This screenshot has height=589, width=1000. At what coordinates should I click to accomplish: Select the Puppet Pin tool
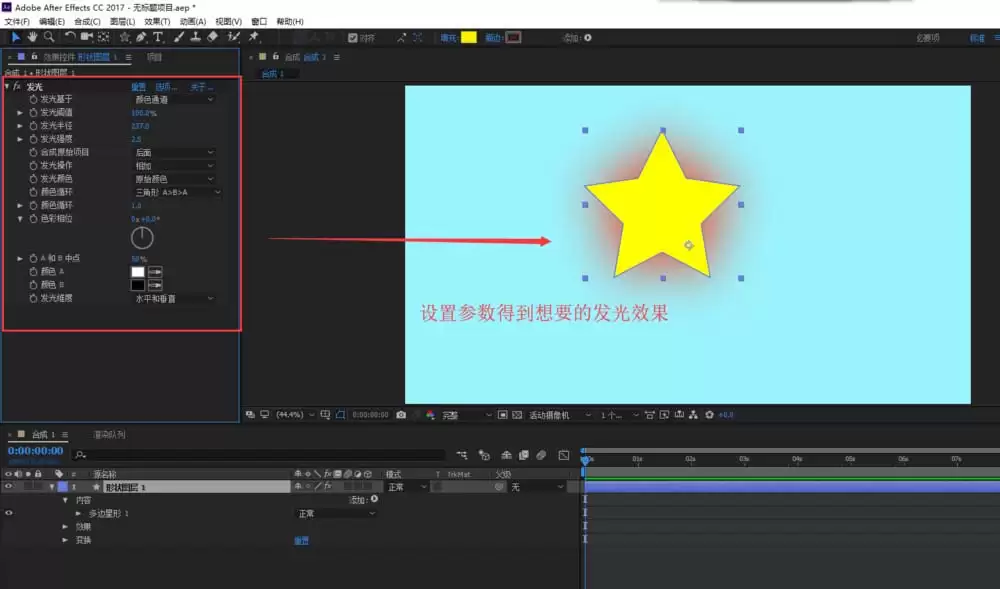254,38
